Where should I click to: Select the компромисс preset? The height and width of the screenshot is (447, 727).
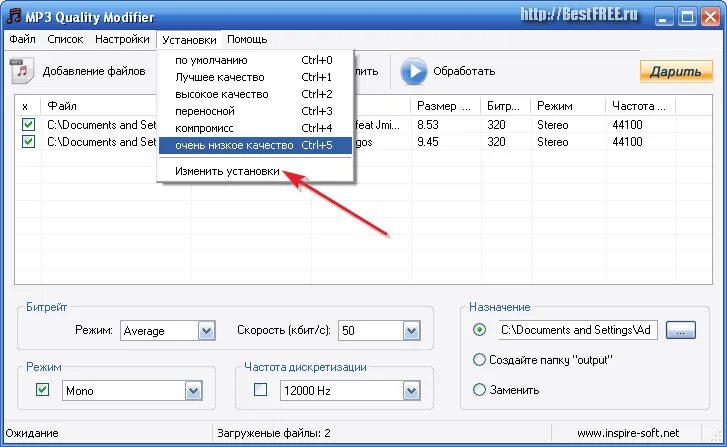pos(255,128)
